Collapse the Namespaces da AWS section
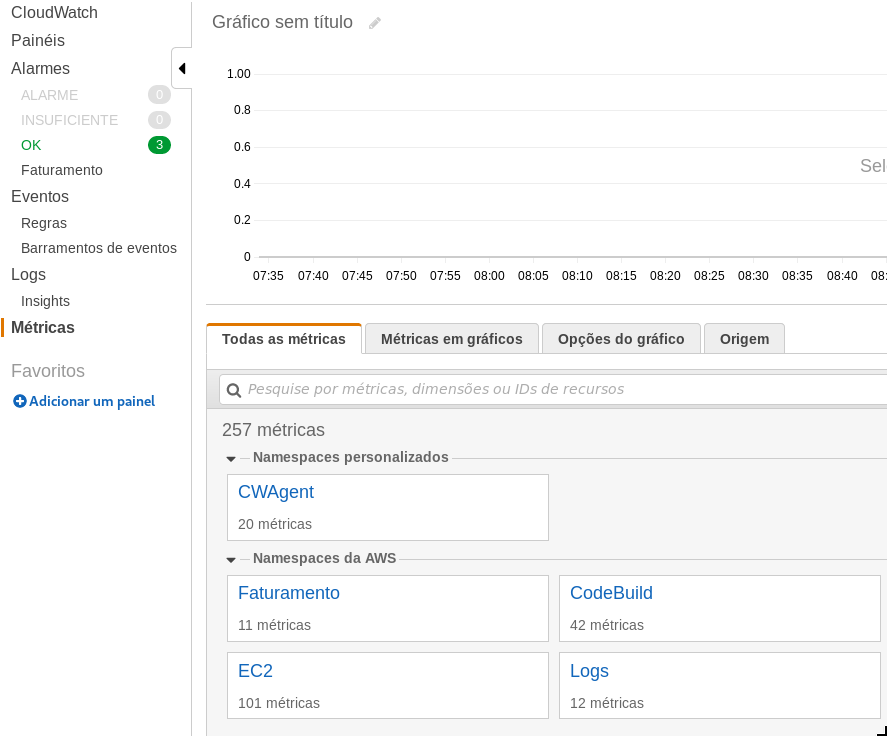 pos(231,559)
